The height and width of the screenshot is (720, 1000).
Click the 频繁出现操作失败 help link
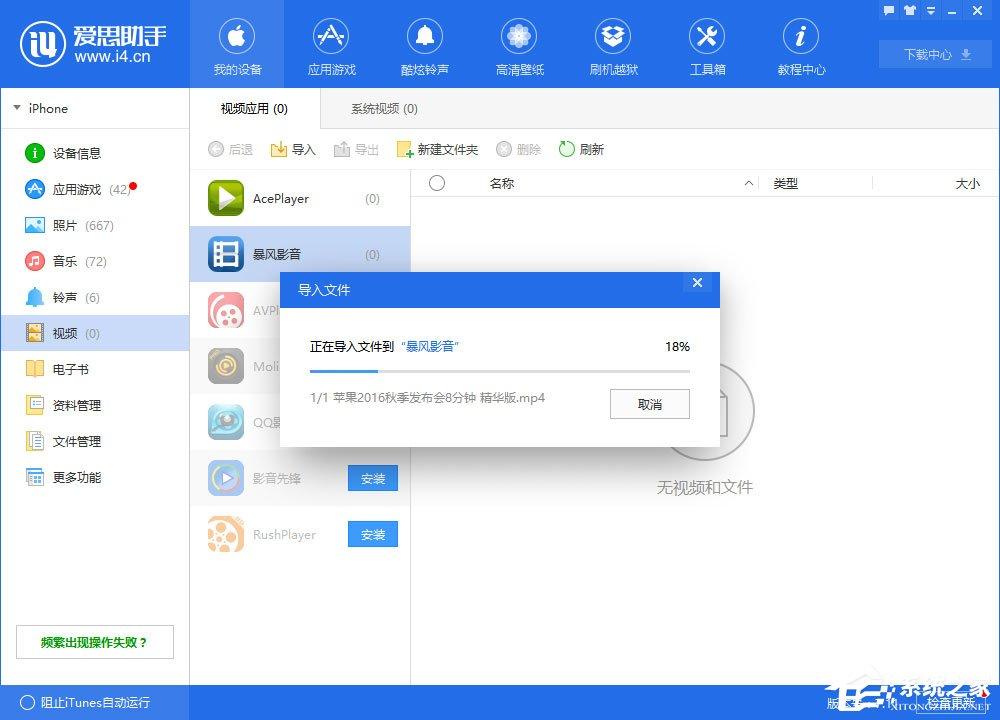94,642
